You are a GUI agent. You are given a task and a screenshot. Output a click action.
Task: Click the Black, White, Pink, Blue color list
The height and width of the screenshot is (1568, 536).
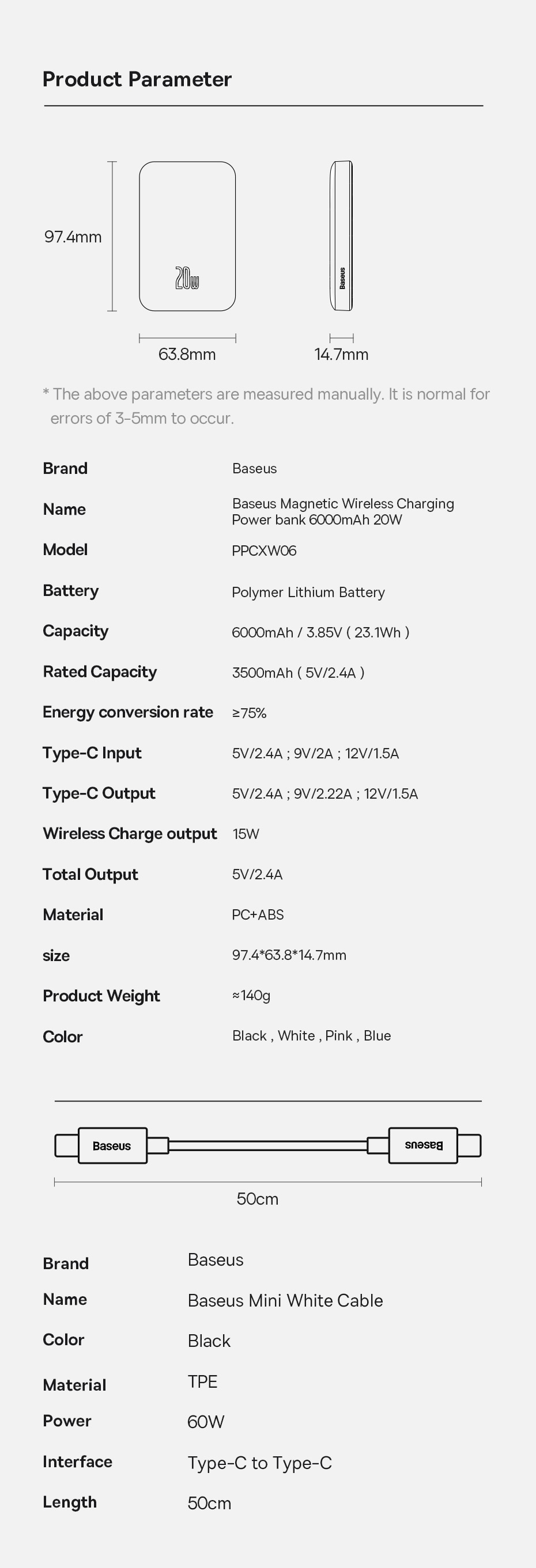(311, 1036)
